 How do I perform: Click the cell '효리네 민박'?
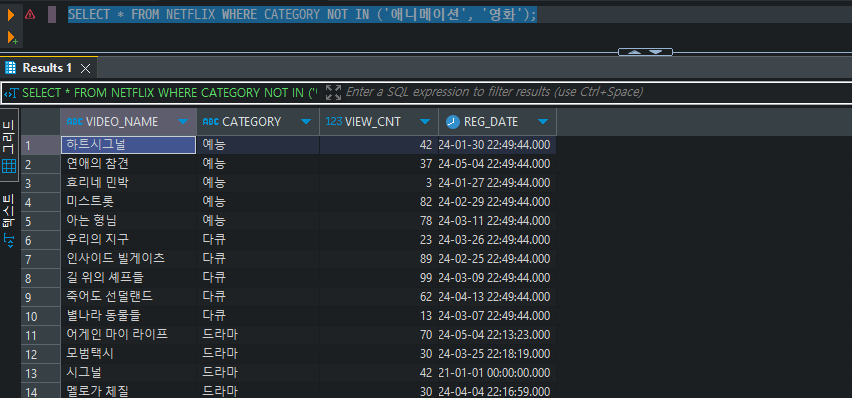pyautogui.click(x=128, y=183)
